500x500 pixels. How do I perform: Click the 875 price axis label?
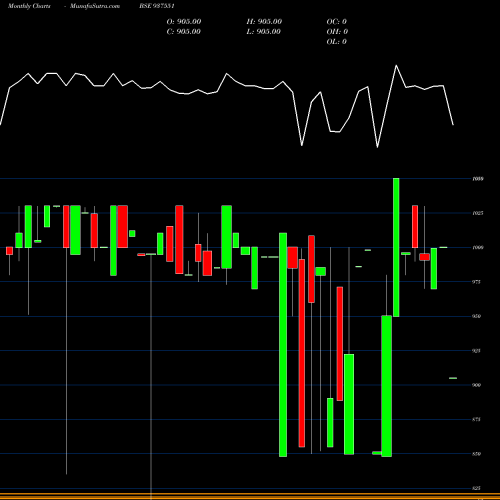click(x=477, y=419)
